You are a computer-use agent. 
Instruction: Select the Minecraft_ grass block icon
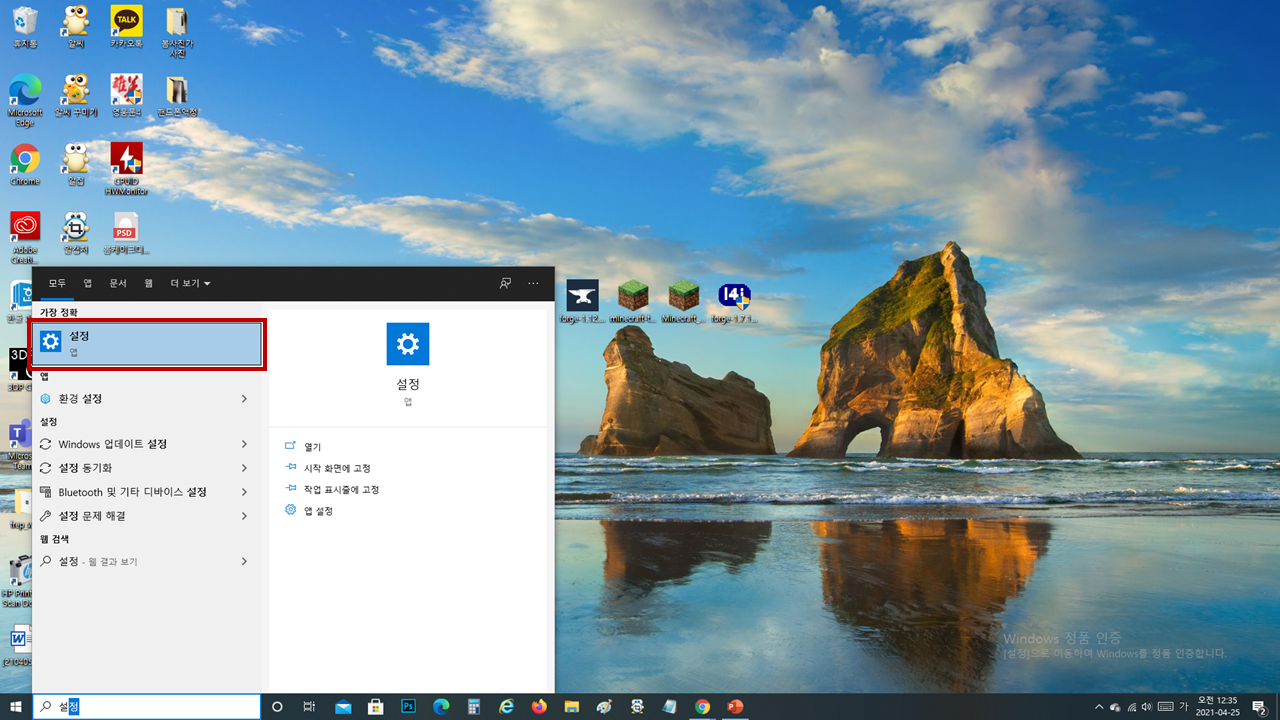(684, 302)
